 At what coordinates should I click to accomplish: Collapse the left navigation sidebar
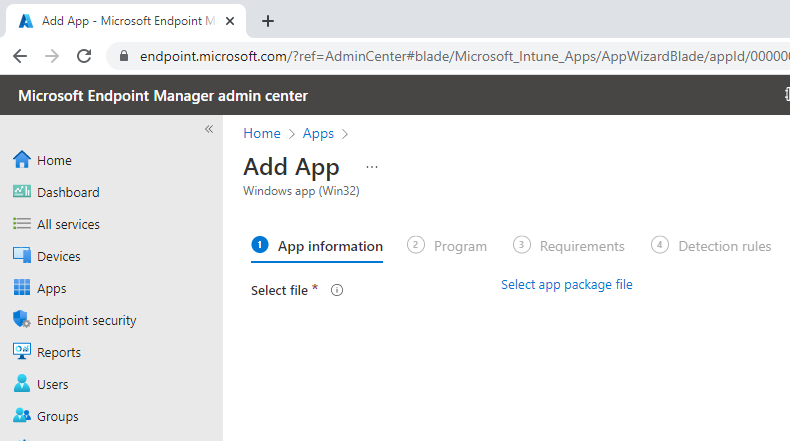pos(209,129)
